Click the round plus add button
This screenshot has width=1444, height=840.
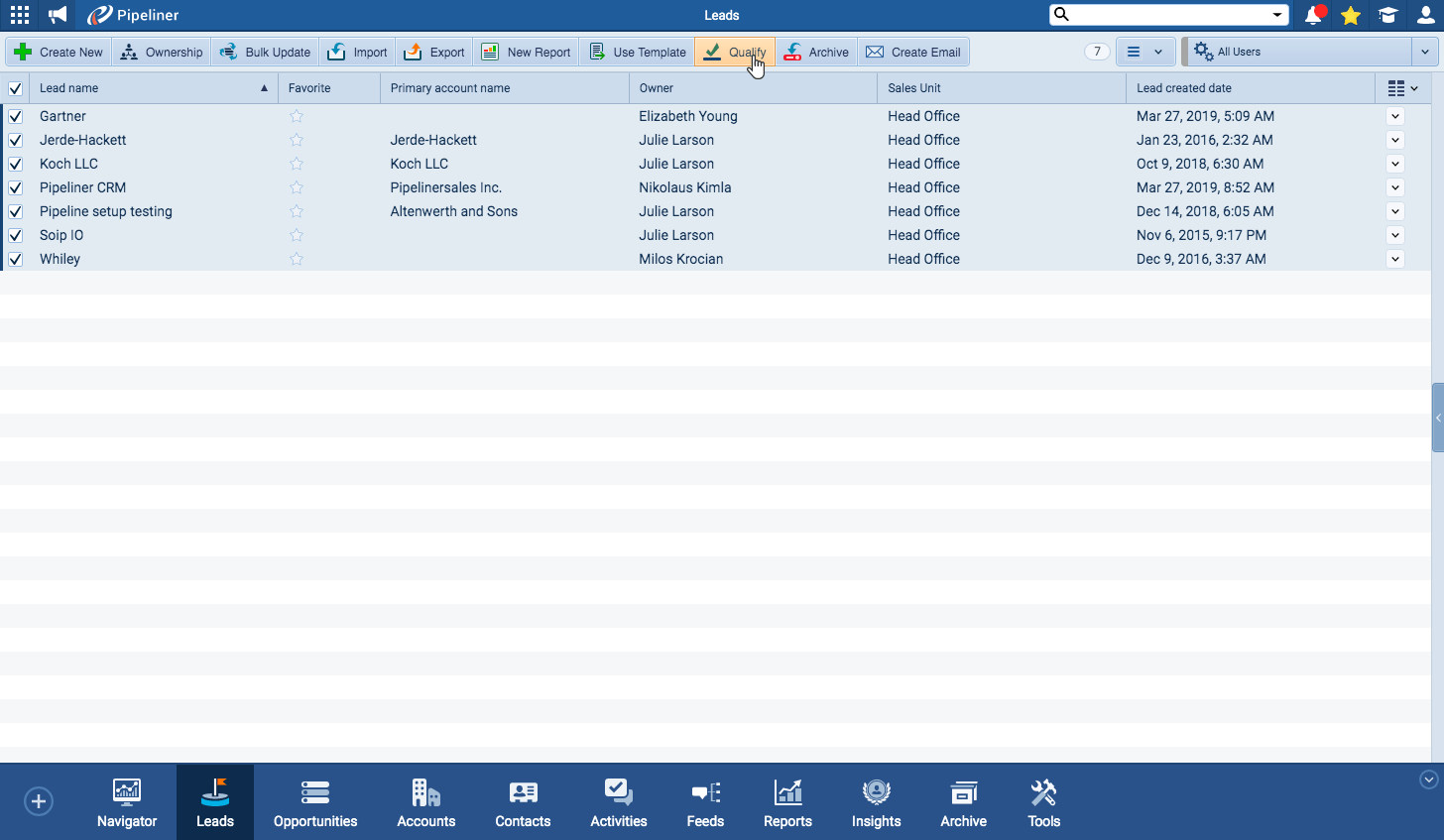(39, 801)
